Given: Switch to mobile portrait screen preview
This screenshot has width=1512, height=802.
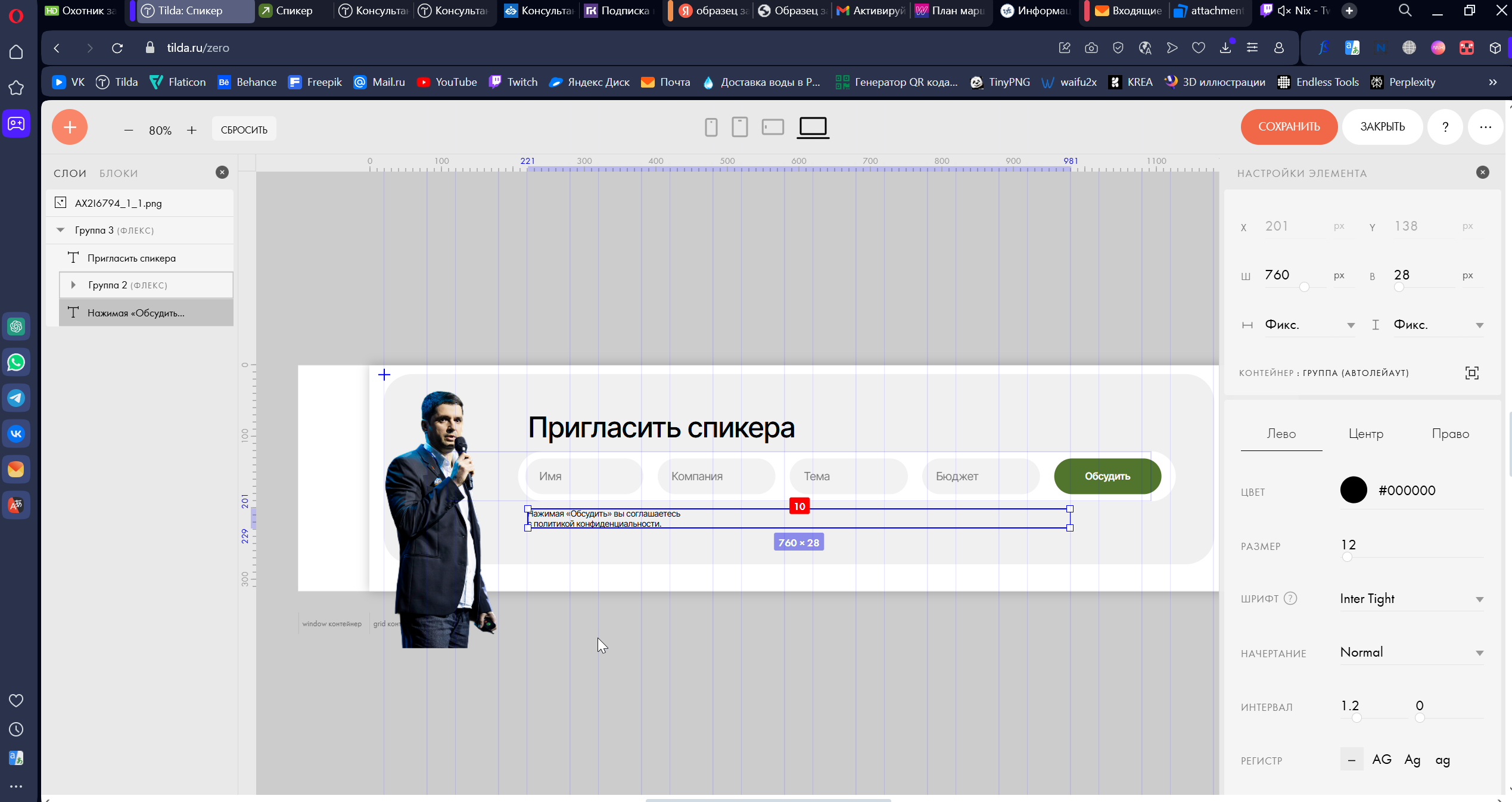Looking at the screenshot, I should 711,127.
